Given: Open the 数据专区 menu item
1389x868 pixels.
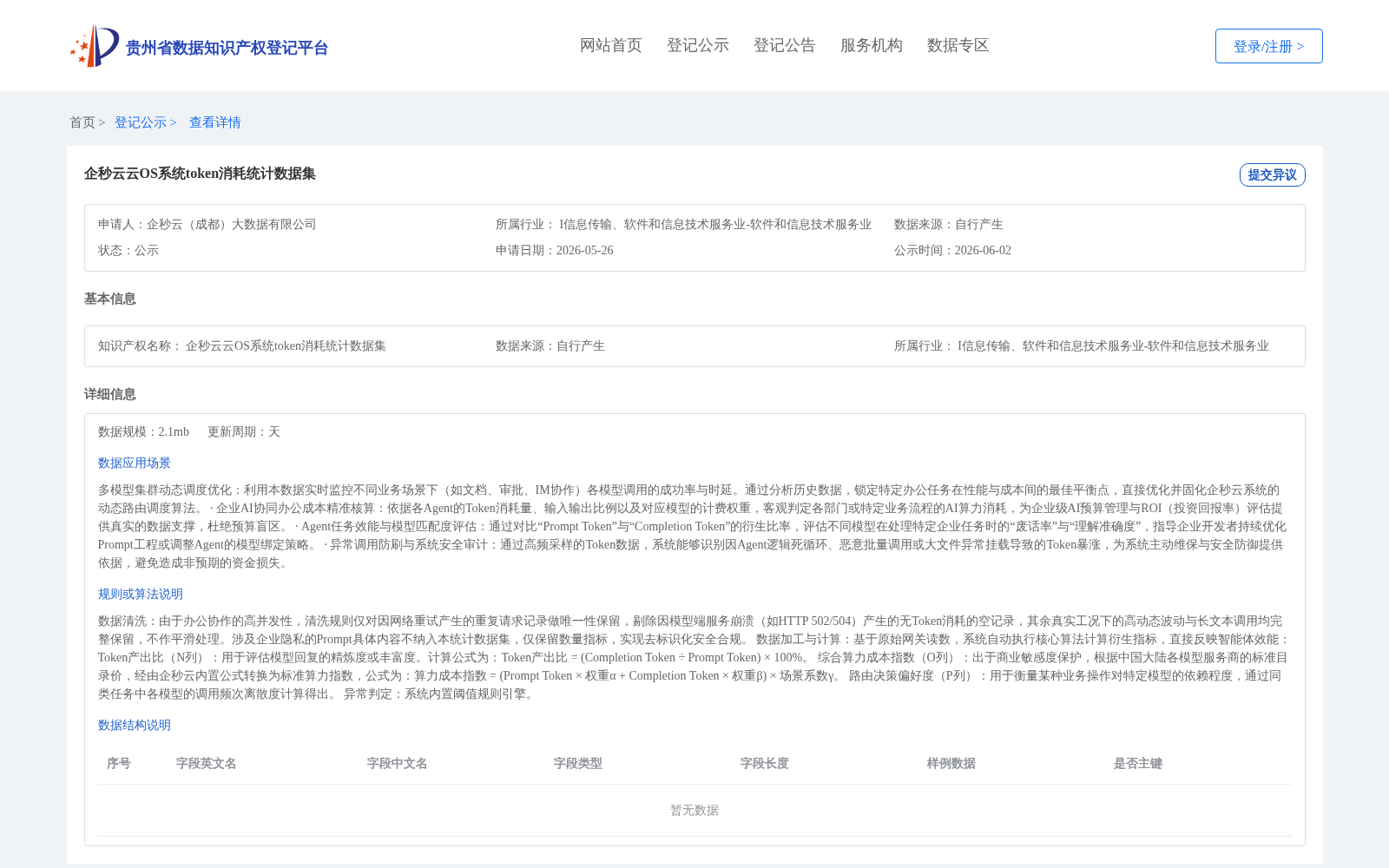Looking at the screenshot, I should click(x=958, y=45).
